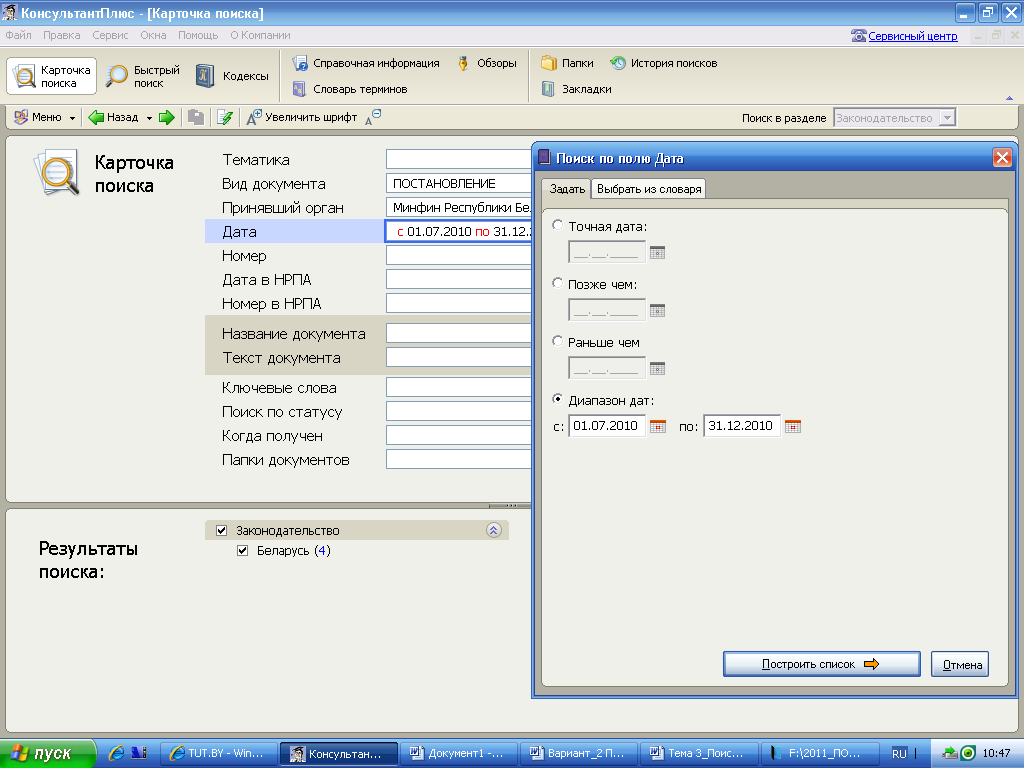Open the Помощь menu
Screen dimensions: 1024x768
pyautogui.click(x=198, y=35)
